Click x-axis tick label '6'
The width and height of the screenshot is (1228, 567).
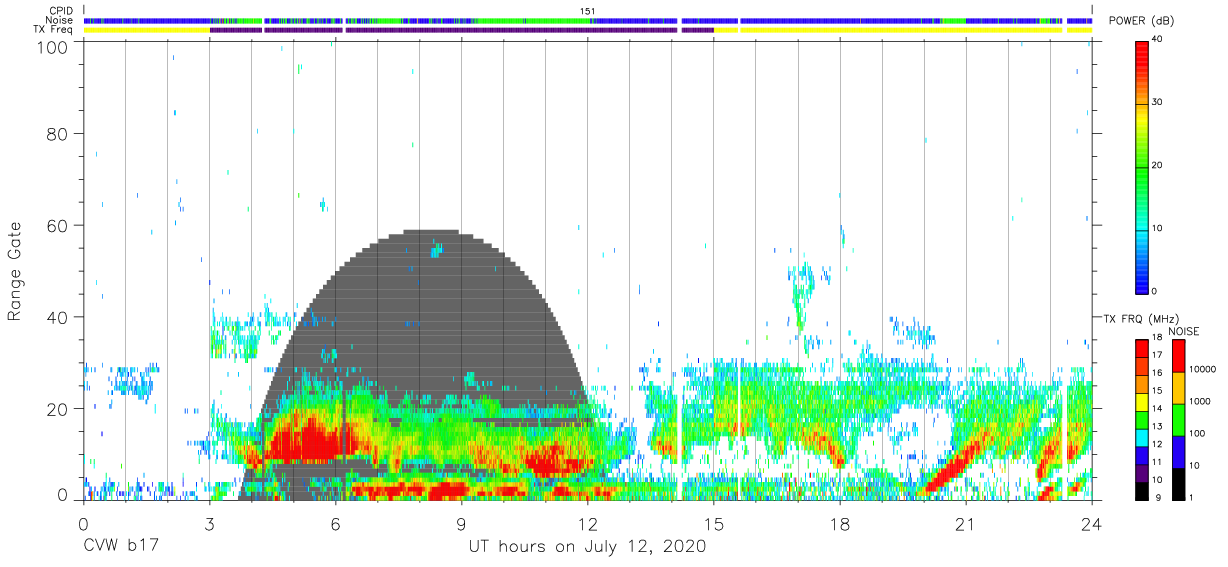coord(335,524)
